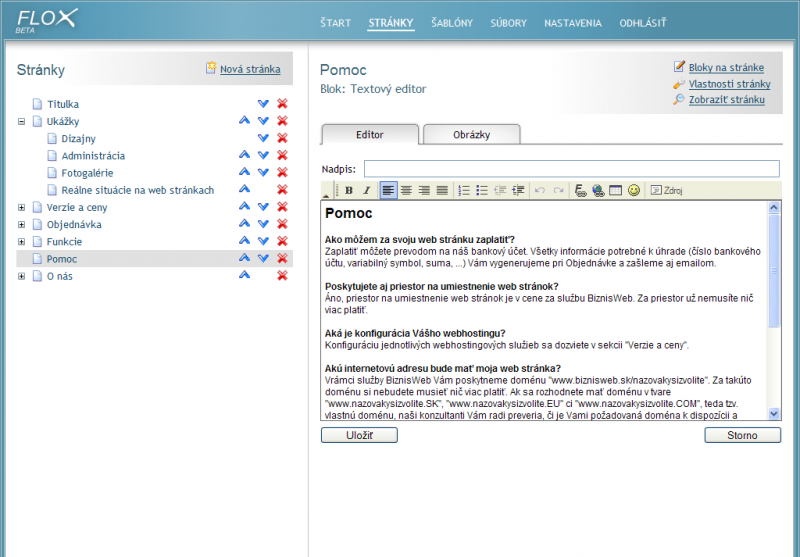Justify text in editor toolbar
Image resolution: width=800 pixels, height=557 pixels.
[x=442, y=190]
